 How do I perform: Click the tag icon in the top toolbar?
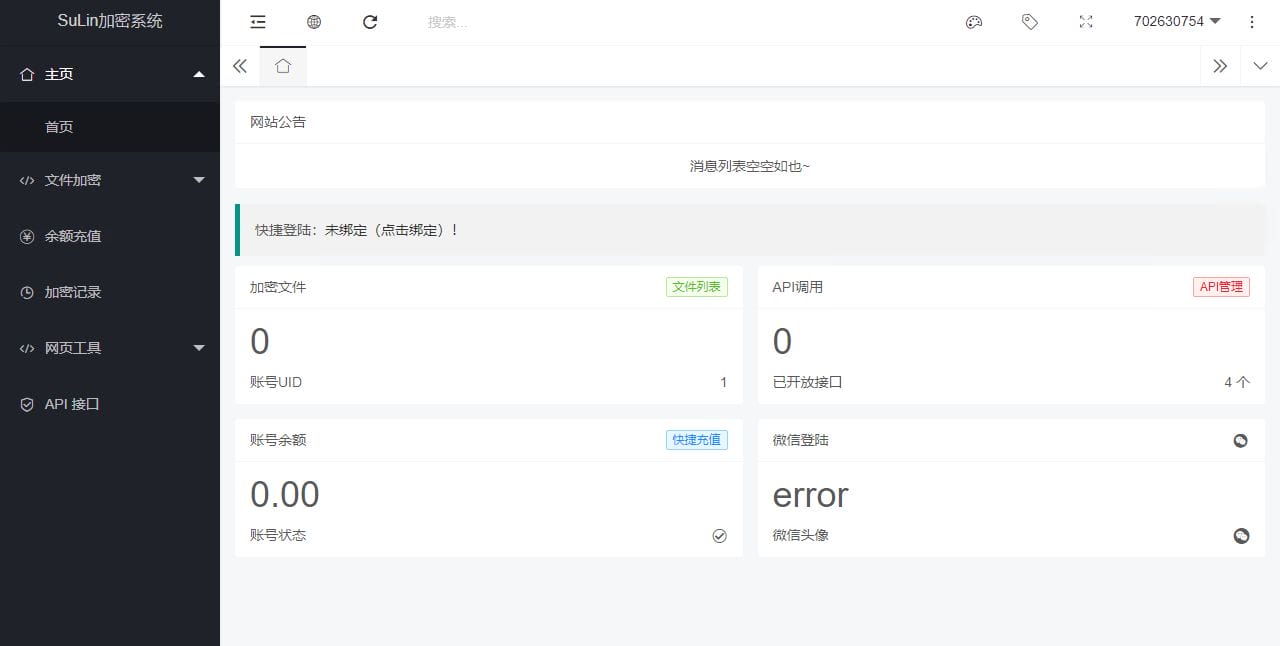(1030, 21)
